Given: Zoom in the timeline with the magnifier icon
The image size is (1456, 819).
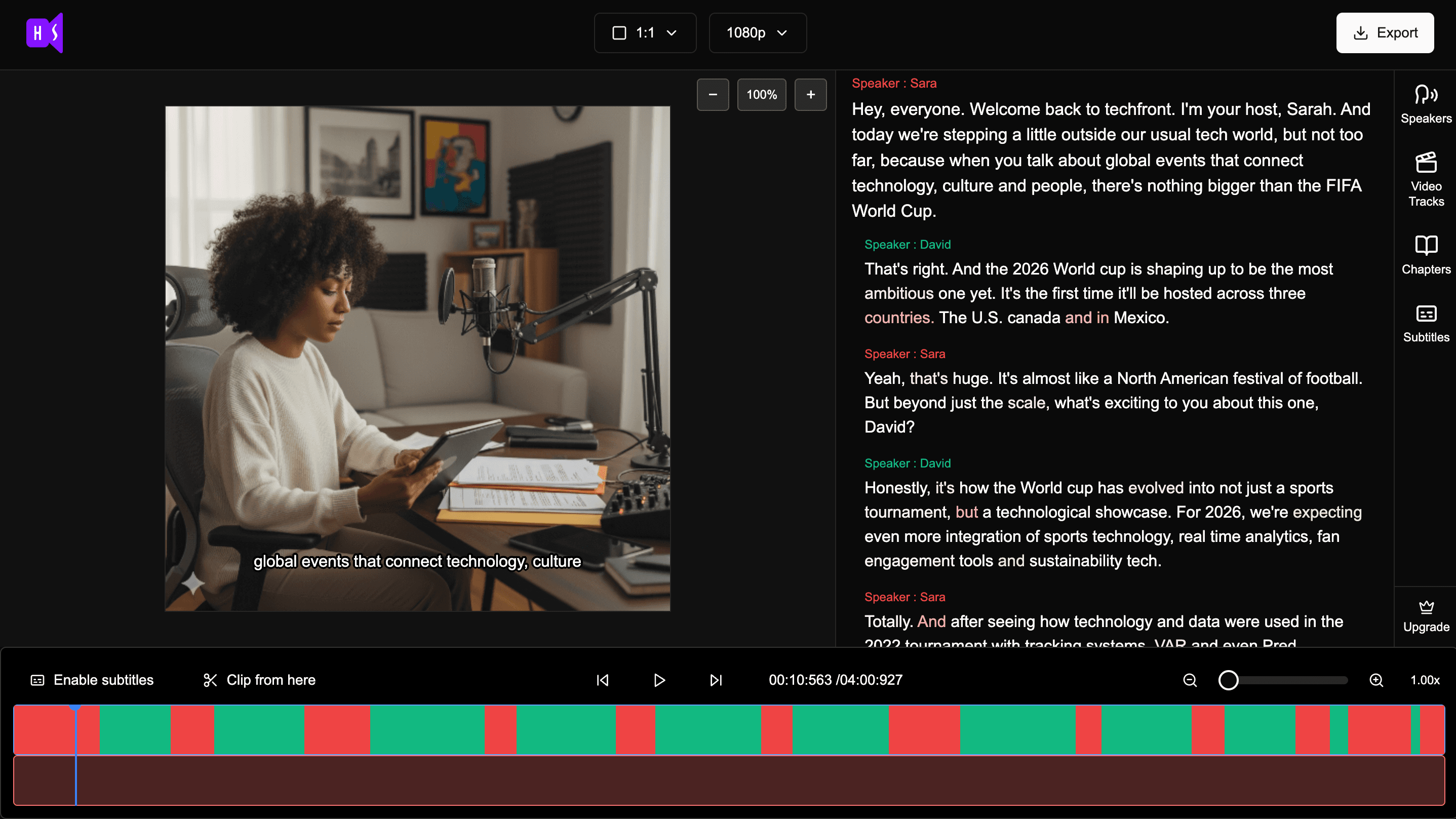Looking at the screenshot, I should [1377, 680].
